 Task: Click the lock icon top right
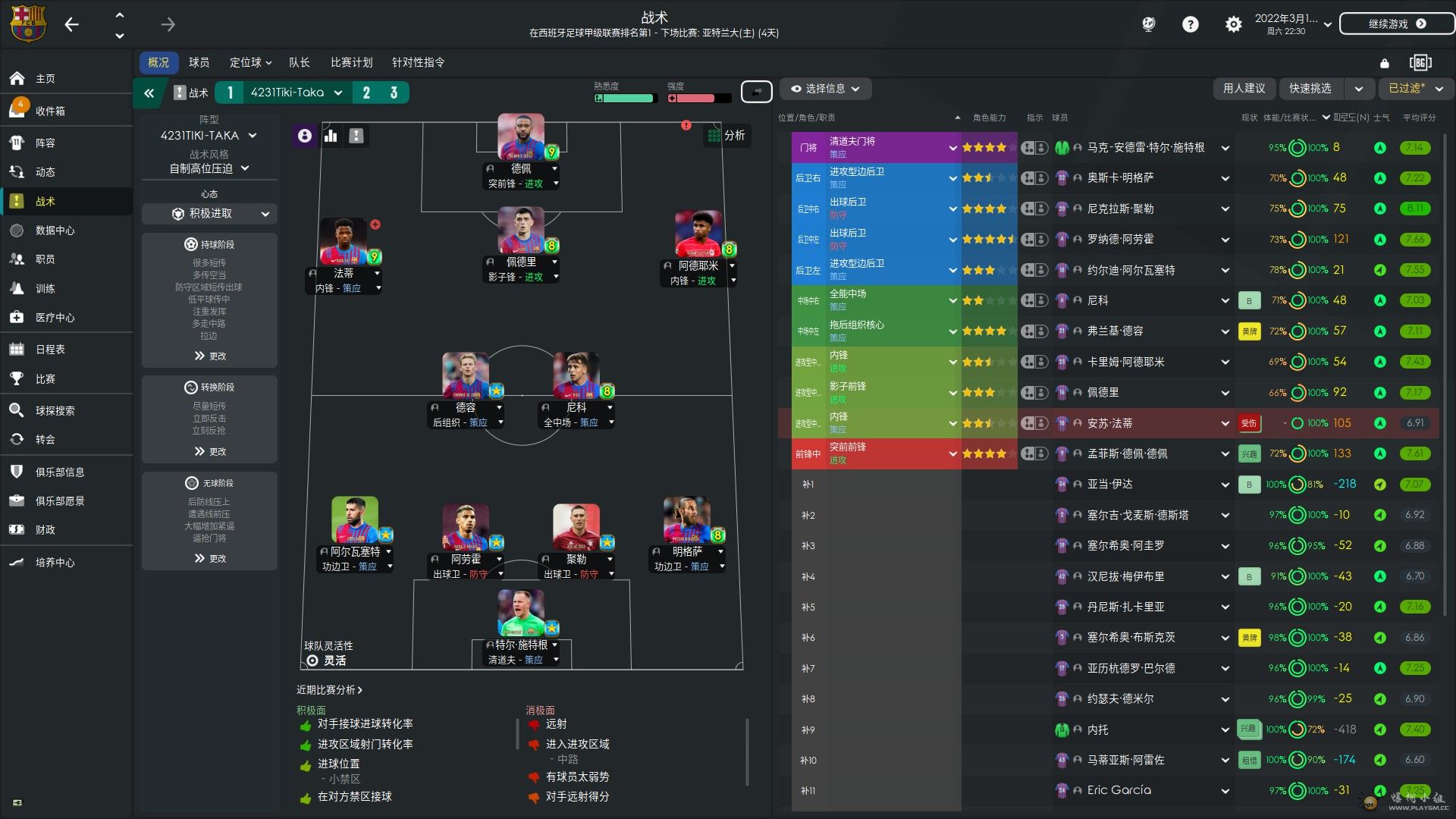point(1385,63)
